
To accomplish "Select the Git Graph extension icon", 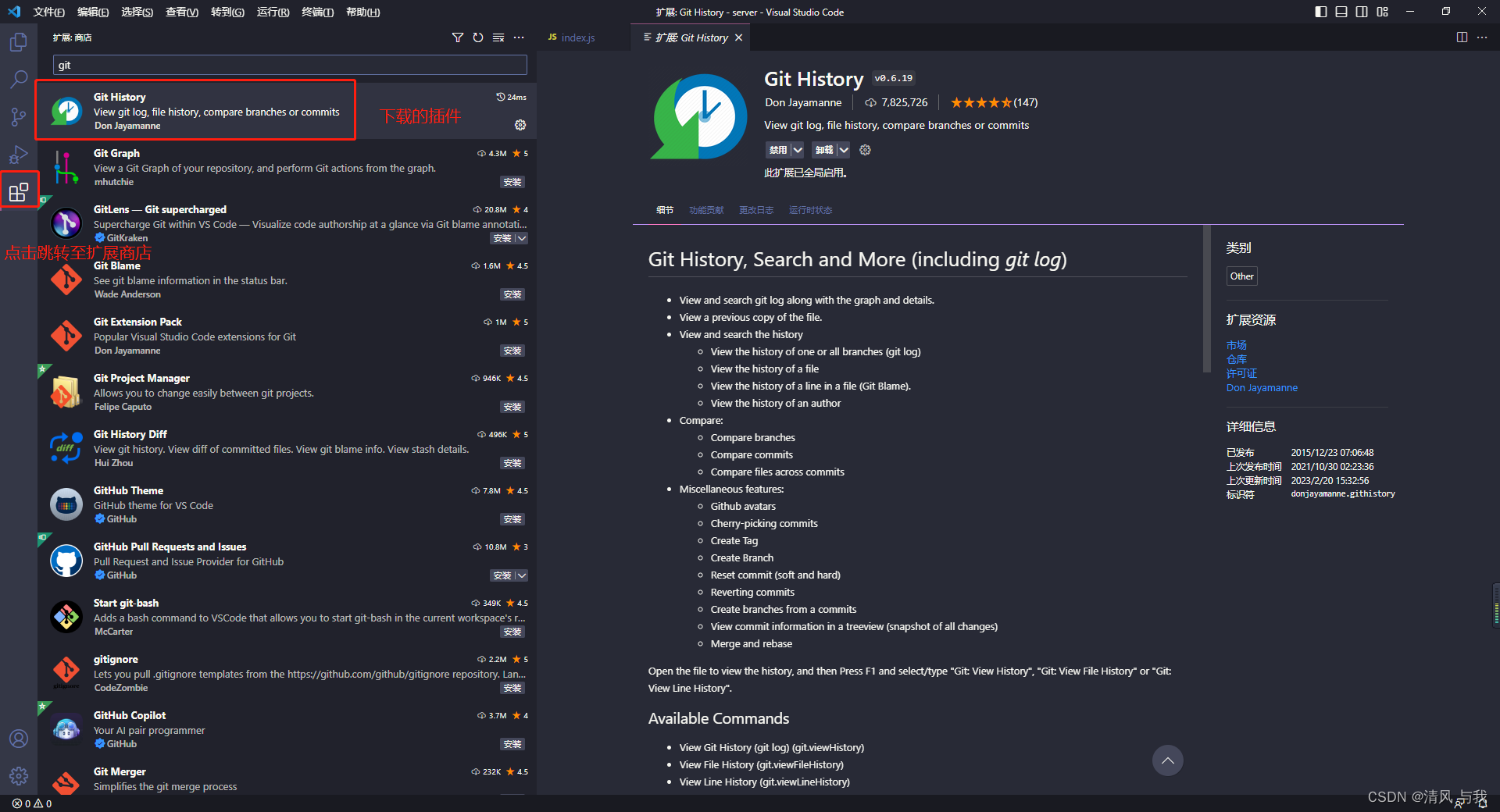I will pyautogui.click(x=66, y=167).
